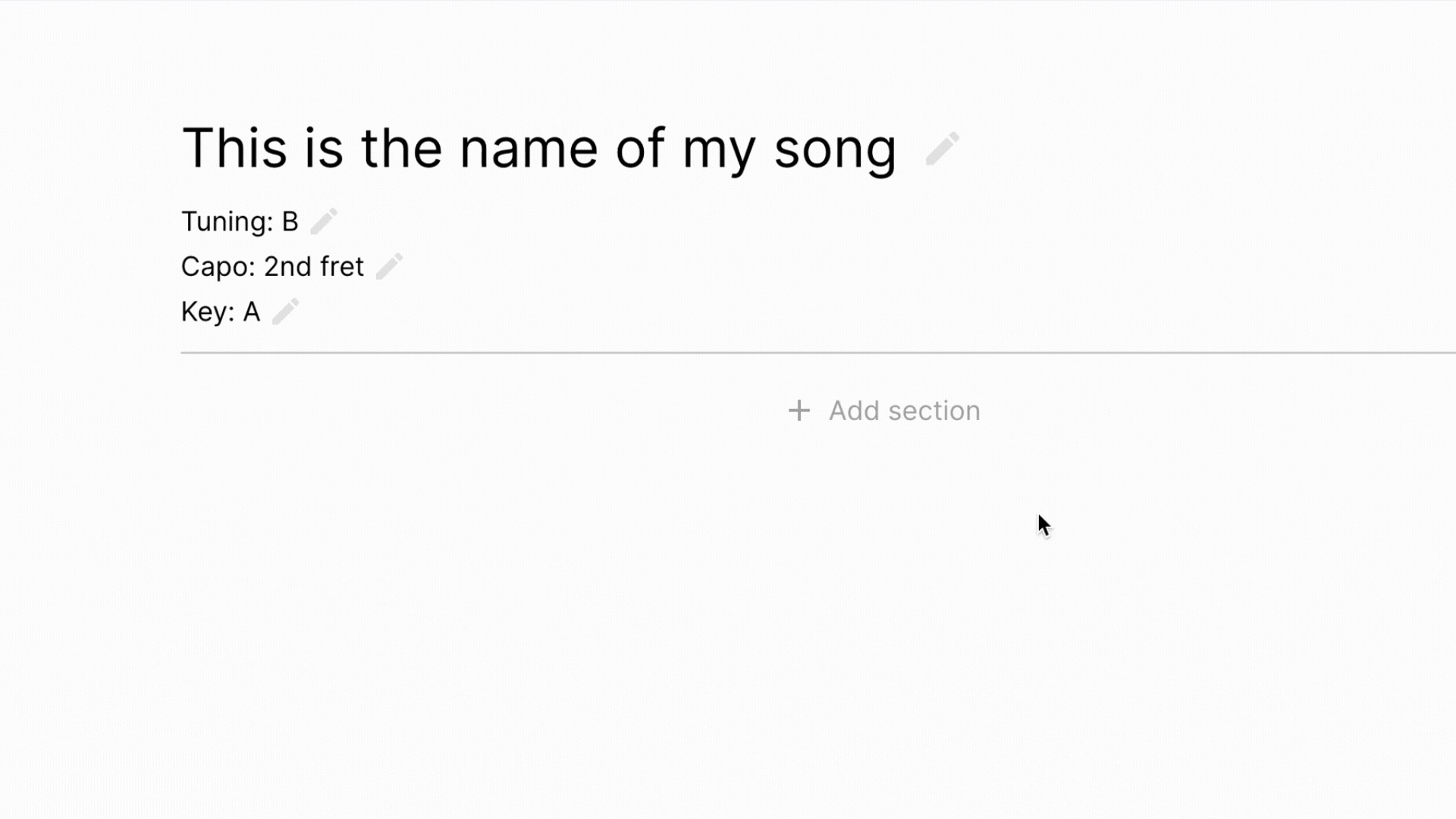Image resolution: width=1456 pixels, height=819 pixels.
Task: Click the Tuning: B text line
Action: click(x=240, y=221)
